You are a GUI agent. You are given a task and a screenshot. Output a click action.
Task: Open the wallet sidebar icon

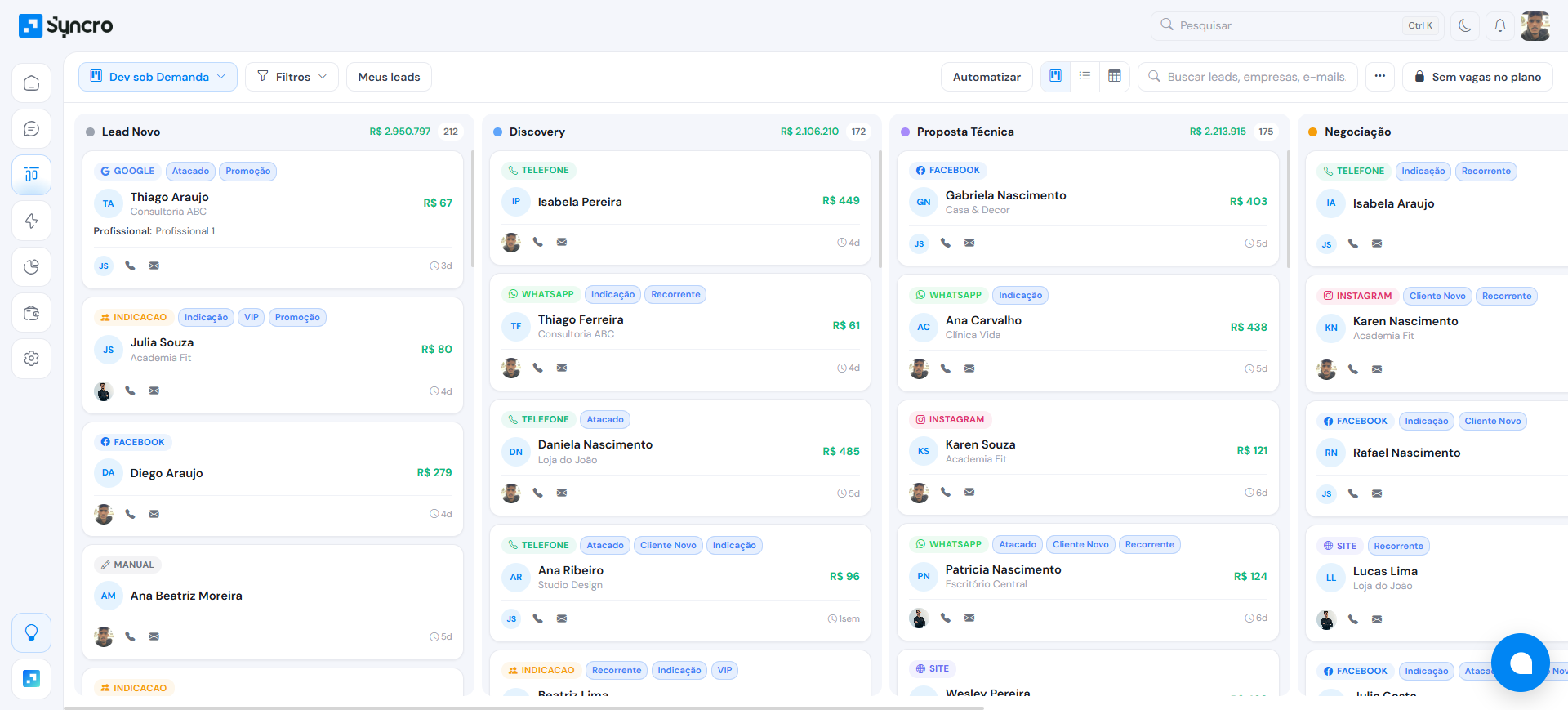(x=31, y=313)
